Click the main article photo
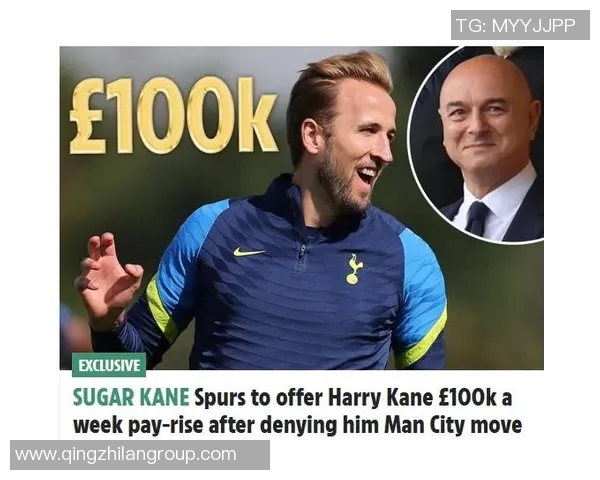The image size is (600, 480). 302,208
